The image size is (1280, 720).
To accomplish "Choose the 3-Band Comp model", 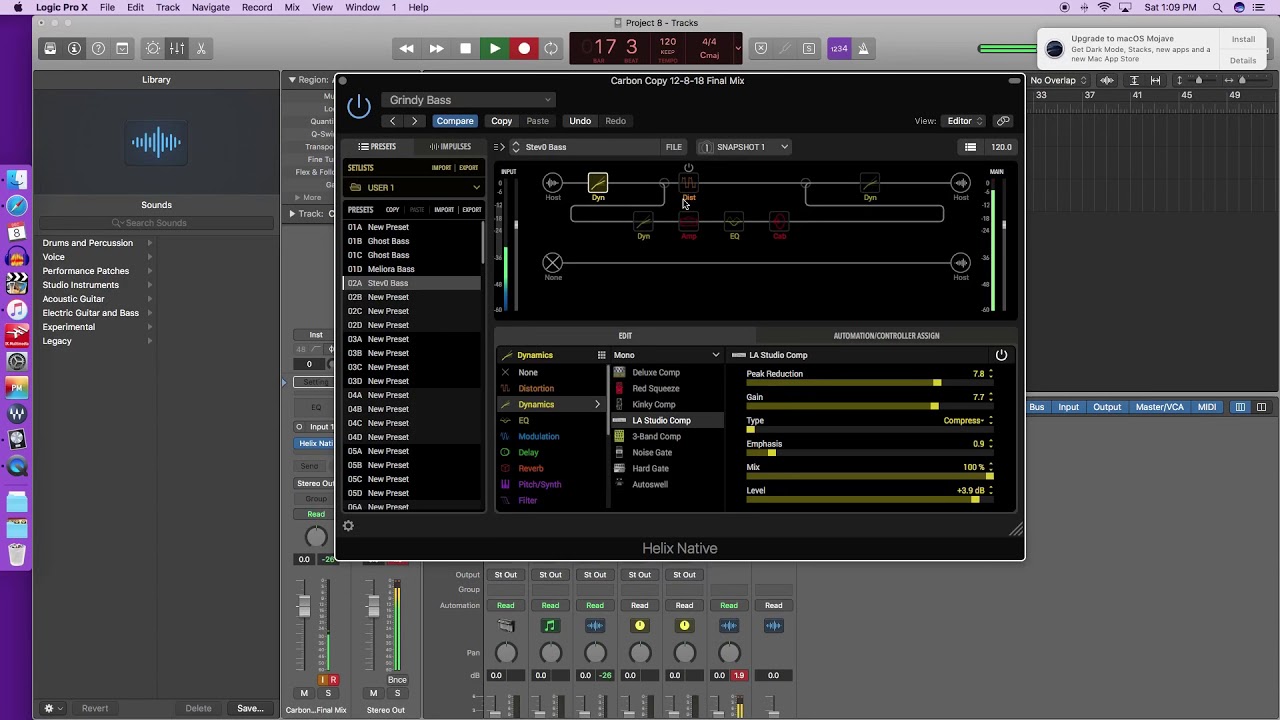I will (x=656, y=436).
